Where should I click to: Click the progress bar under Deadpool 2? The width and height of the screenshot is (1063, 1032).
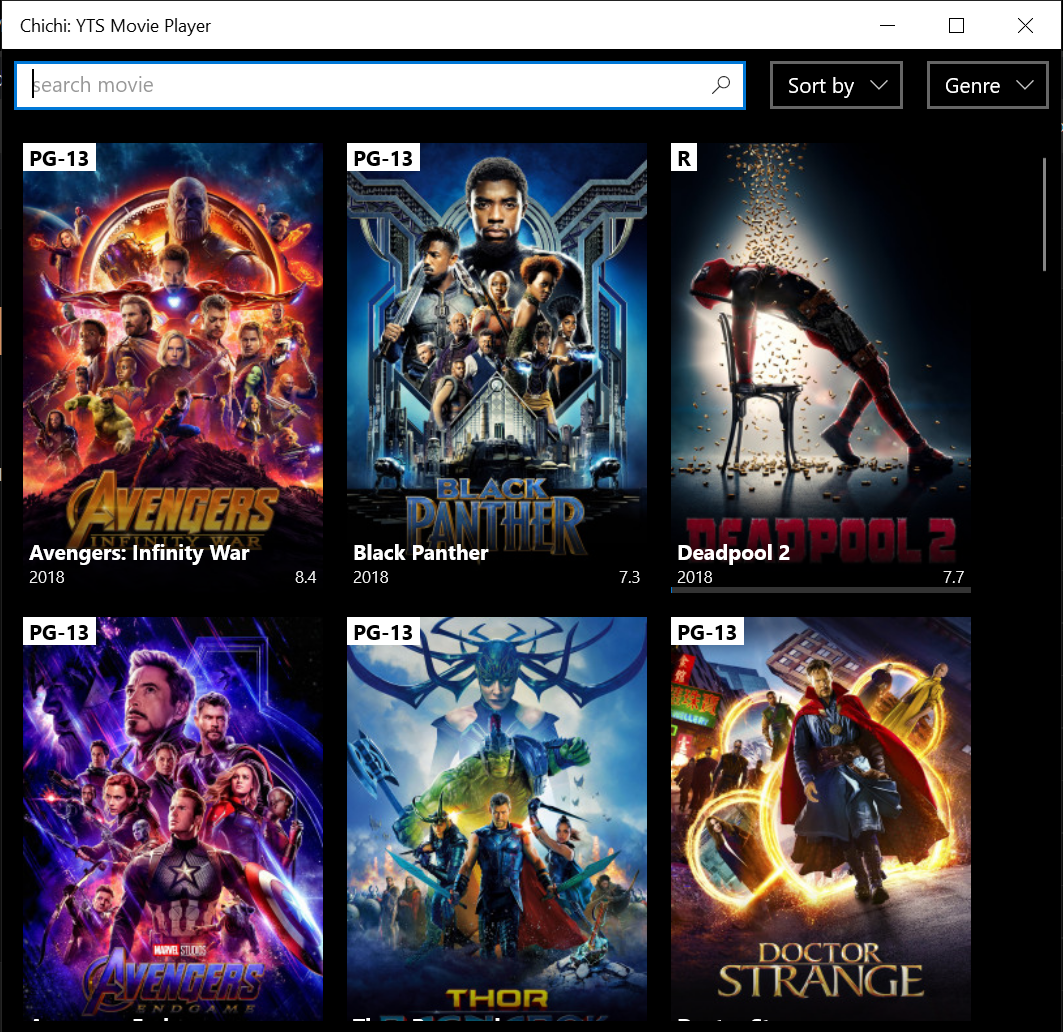tap(821, 590)
